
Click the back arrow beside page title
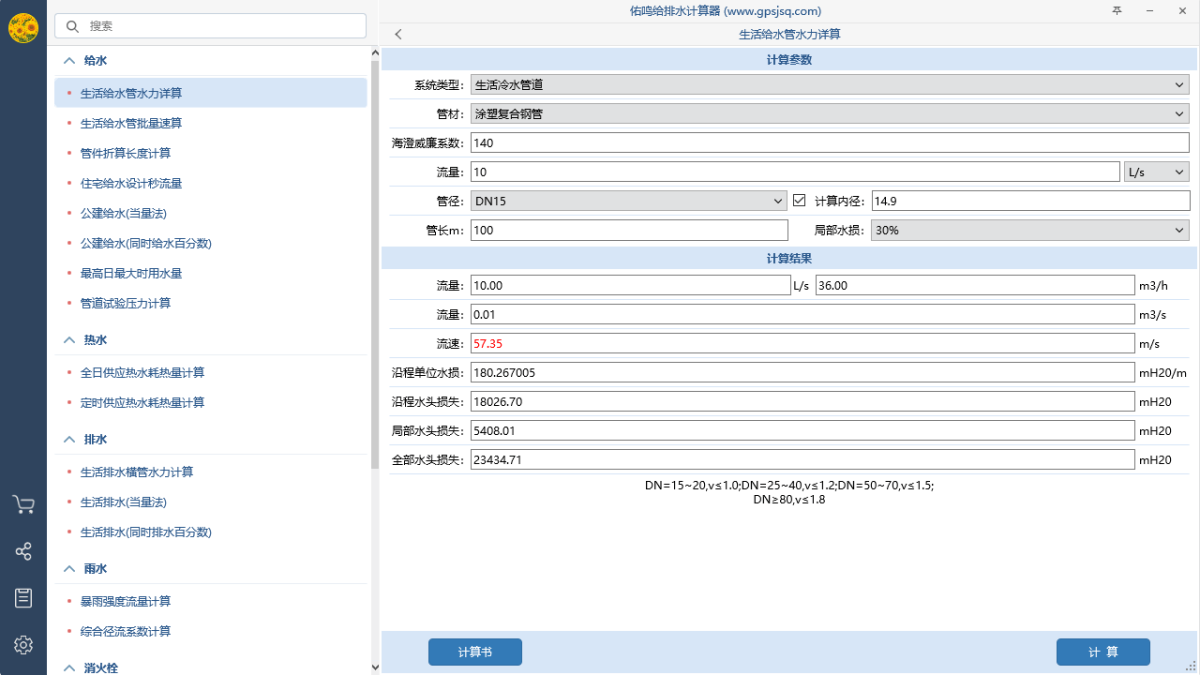click(x=398, y=34)
